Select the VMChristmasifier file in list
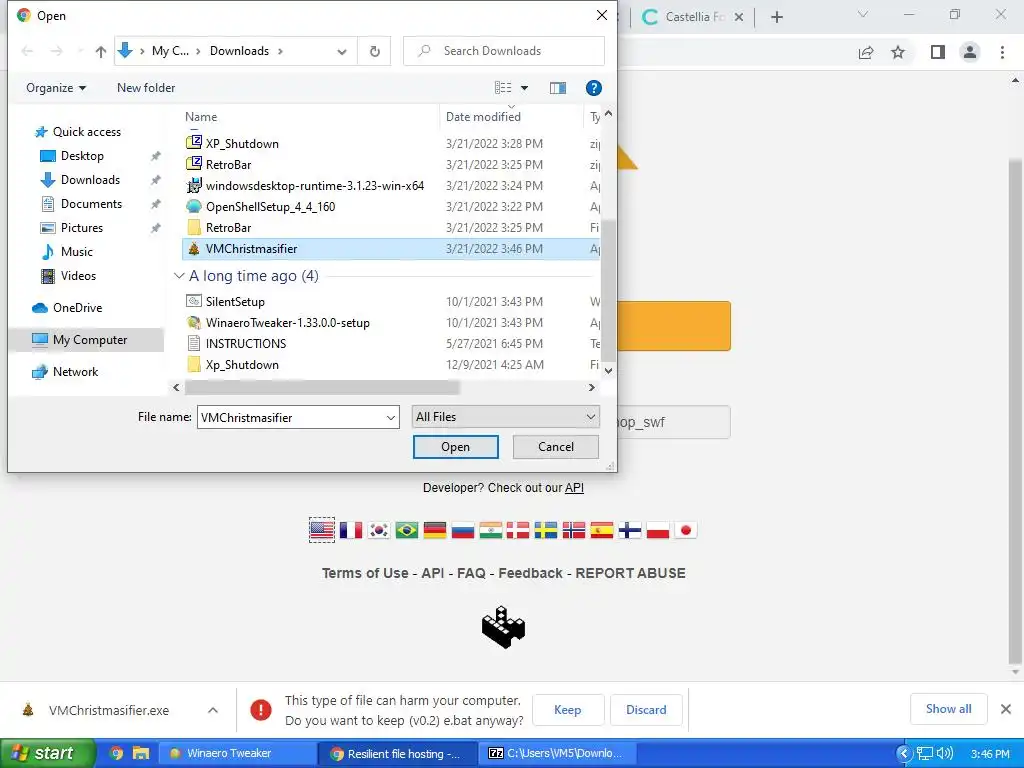Image resolution: width=1024 pixels, height=768 pixels. [391, 249]
